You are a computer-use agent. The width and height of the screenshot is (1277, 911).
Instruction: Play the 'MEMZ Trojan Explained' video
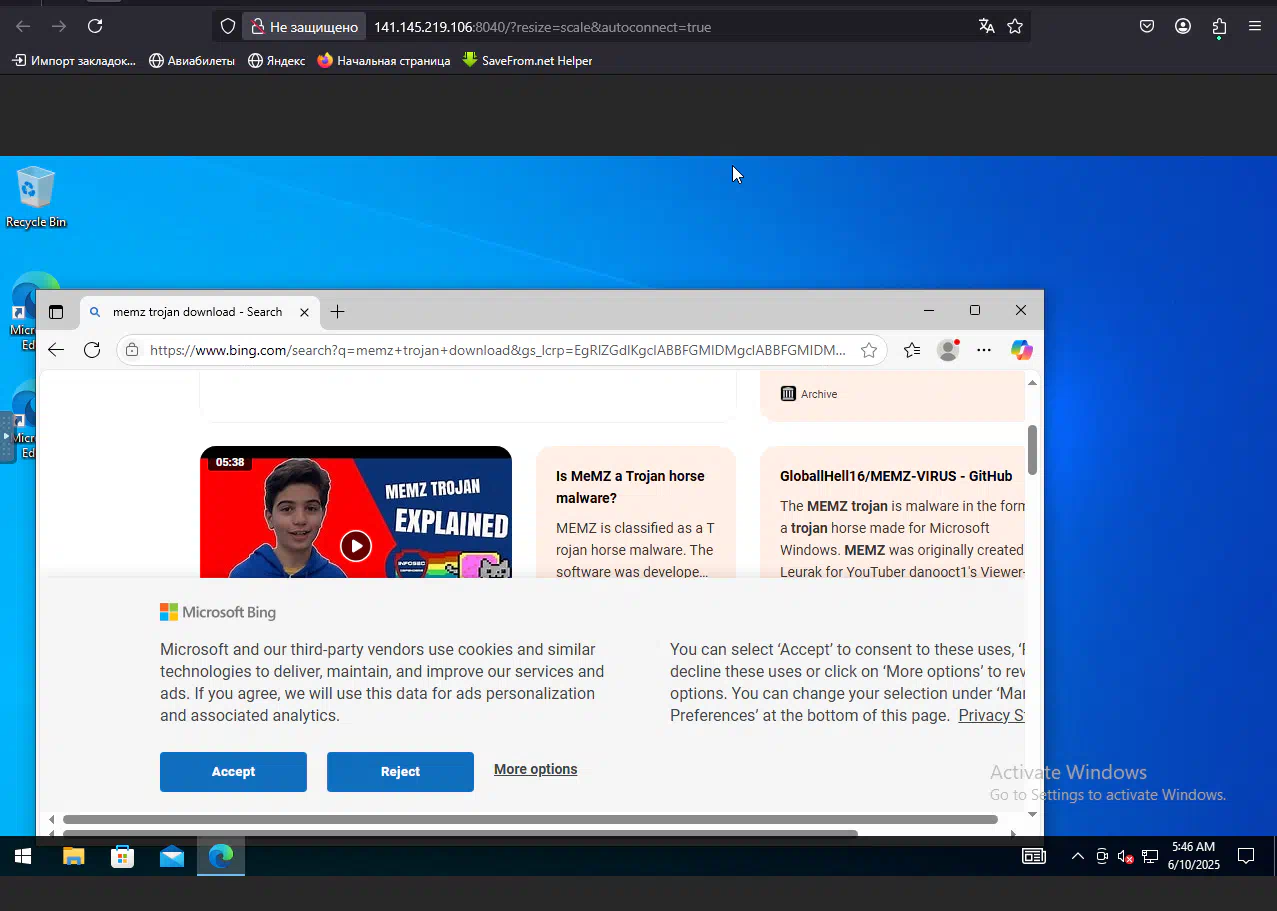pos(356,545)
